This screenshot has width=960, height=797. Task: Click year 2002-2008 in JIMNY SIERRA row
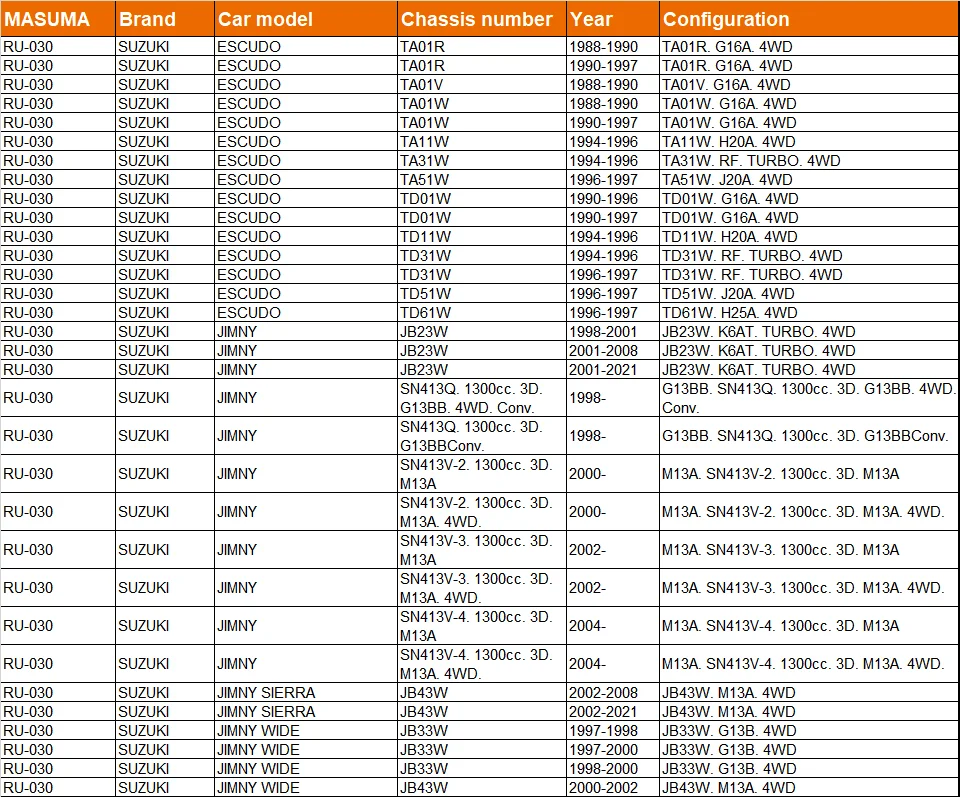pyautogui.click(x=613, y=692)
